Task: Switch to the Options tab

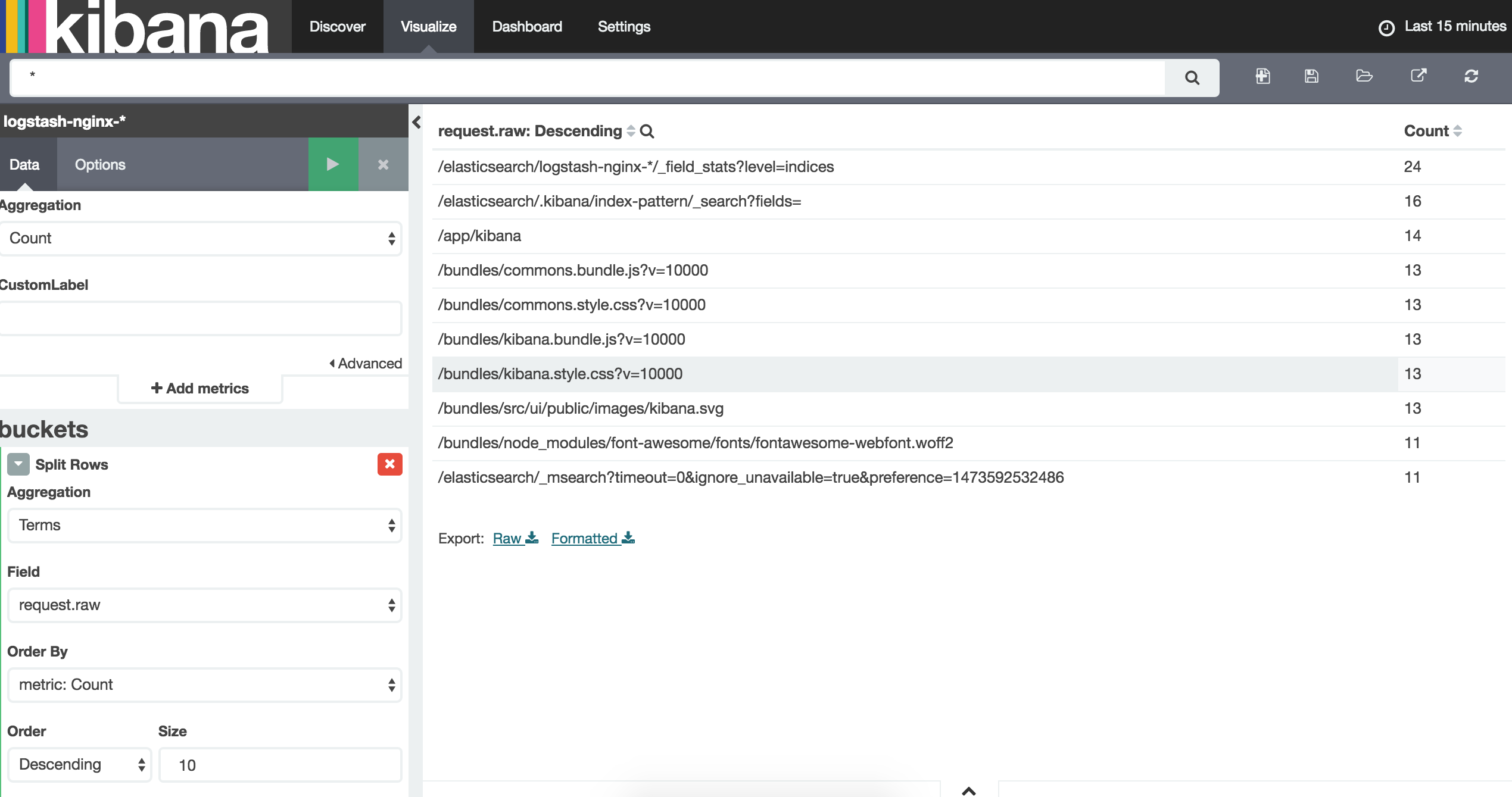Action: click(x=99, y=164)
